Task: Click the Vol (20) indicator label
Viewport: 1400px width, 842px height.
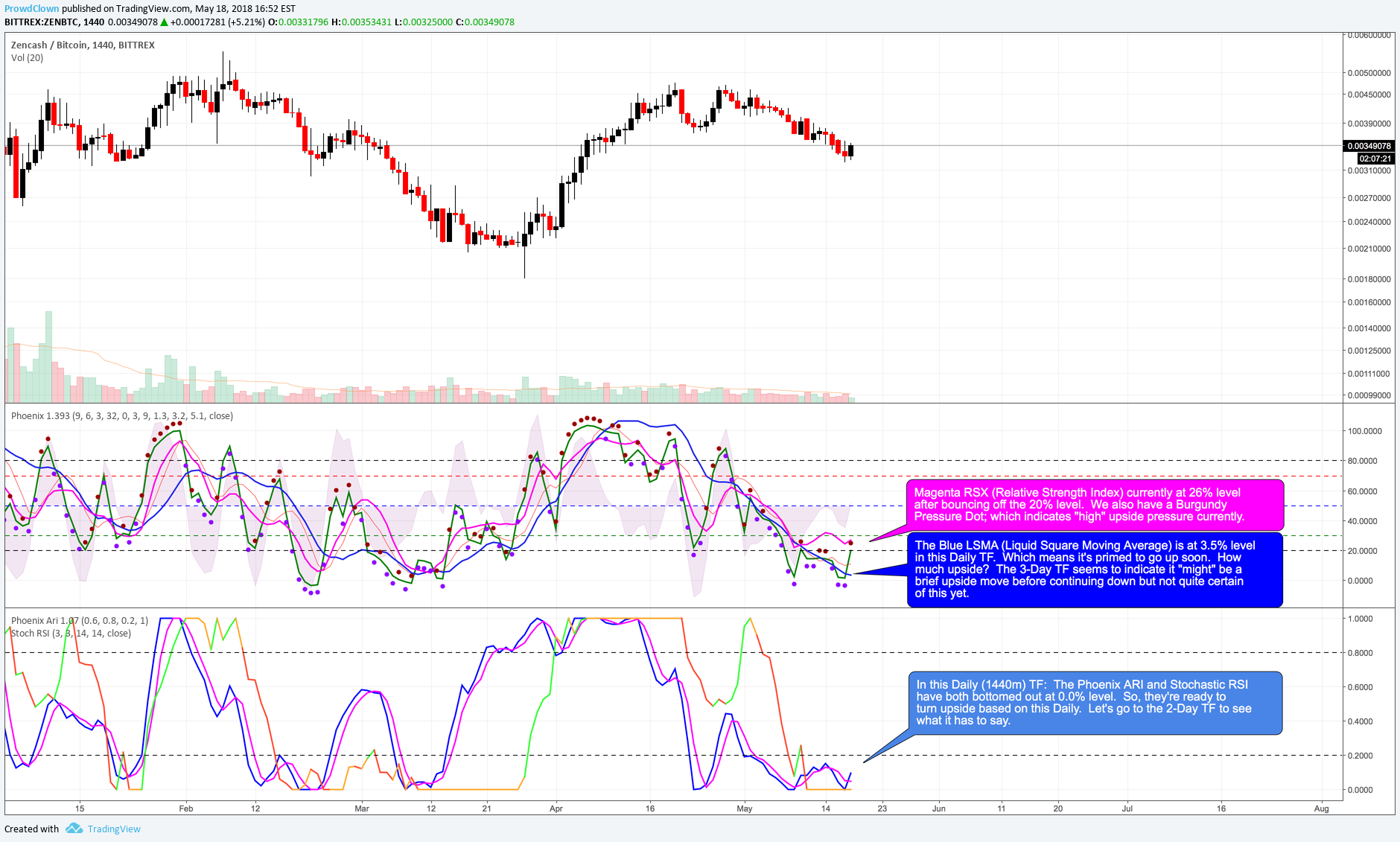Action: click(27, 57)
